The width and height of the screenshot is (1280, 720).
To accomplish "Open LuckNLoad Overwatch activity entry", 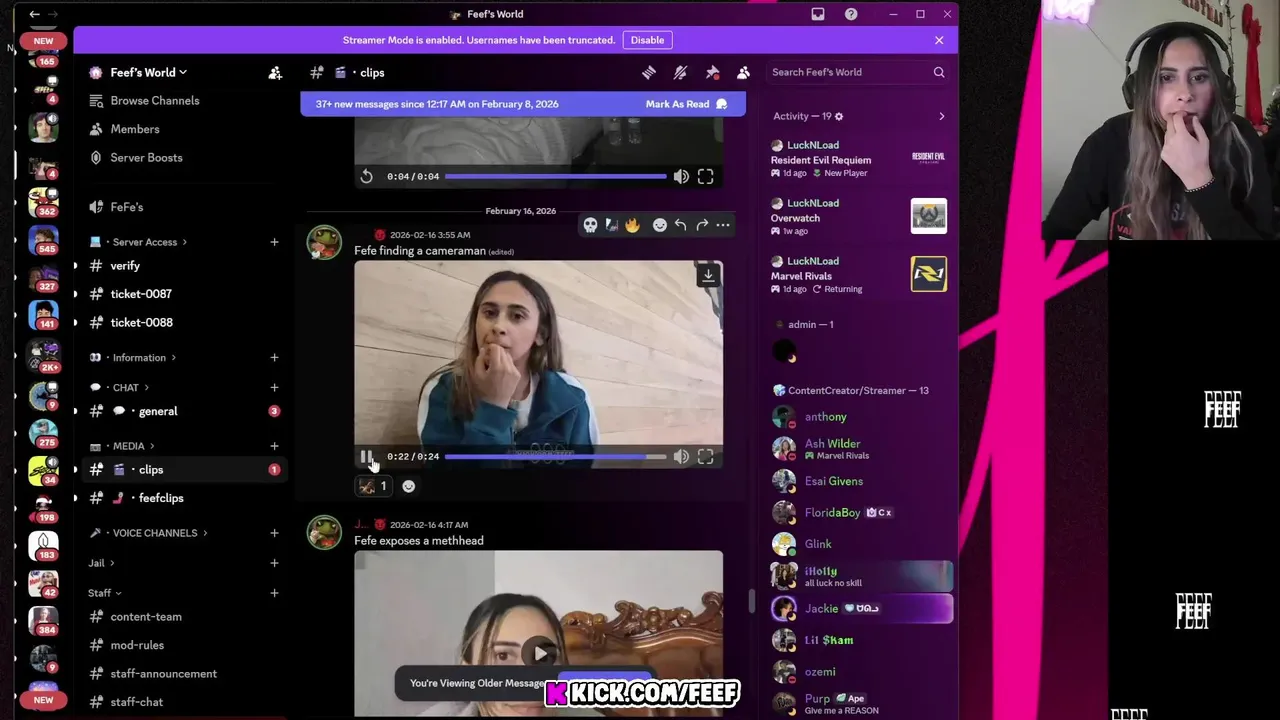I will [859, 217].
